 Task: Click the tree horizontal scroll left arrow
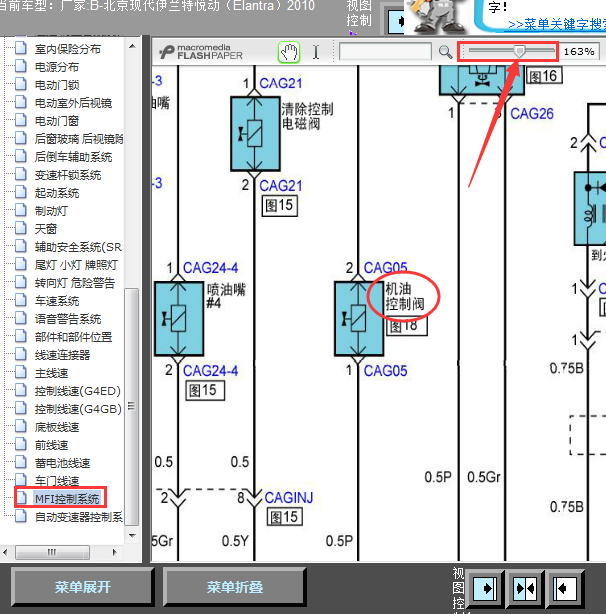click(x=5, y=553)
